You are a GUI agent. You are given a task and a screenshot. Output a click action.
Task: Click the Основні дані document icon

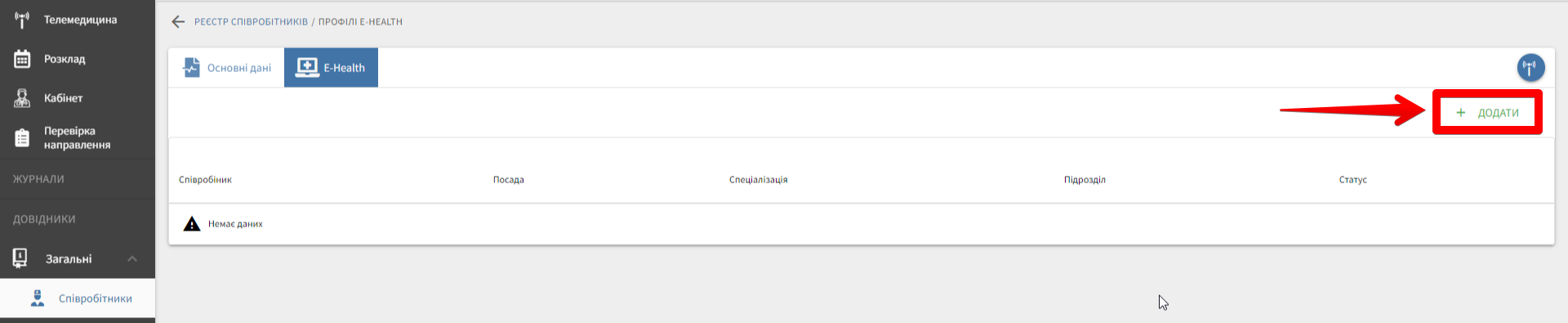click(x=192, y=67)
